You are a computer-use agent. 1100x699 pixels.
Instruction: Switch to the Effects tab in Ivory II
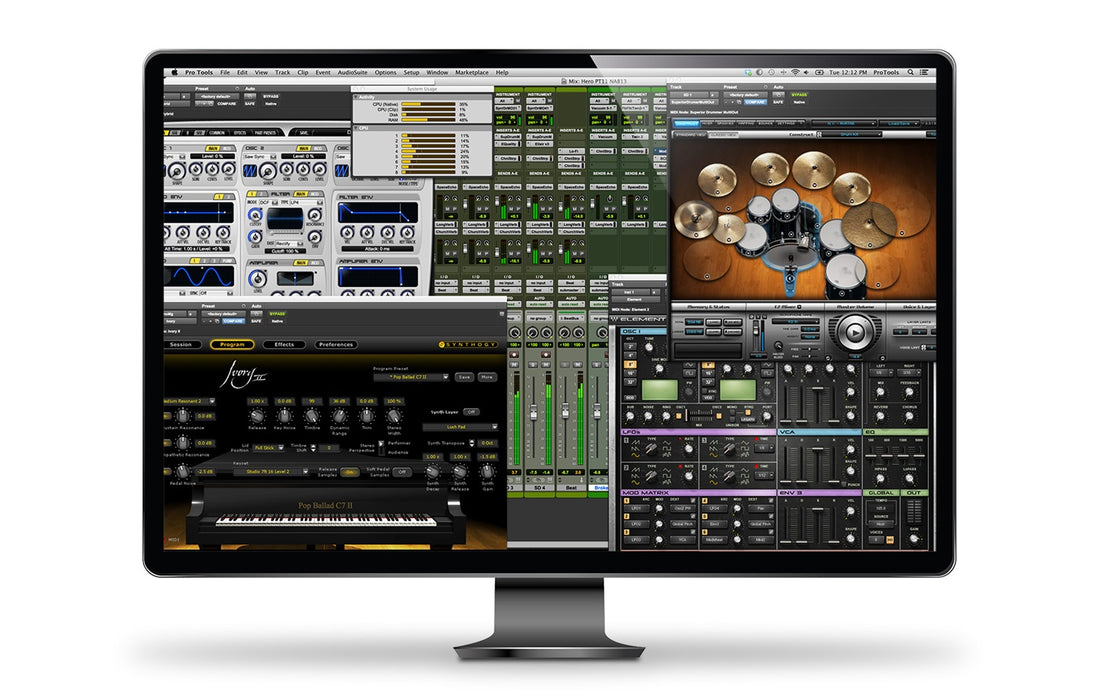pyautogui.click(x=285, y=344)
